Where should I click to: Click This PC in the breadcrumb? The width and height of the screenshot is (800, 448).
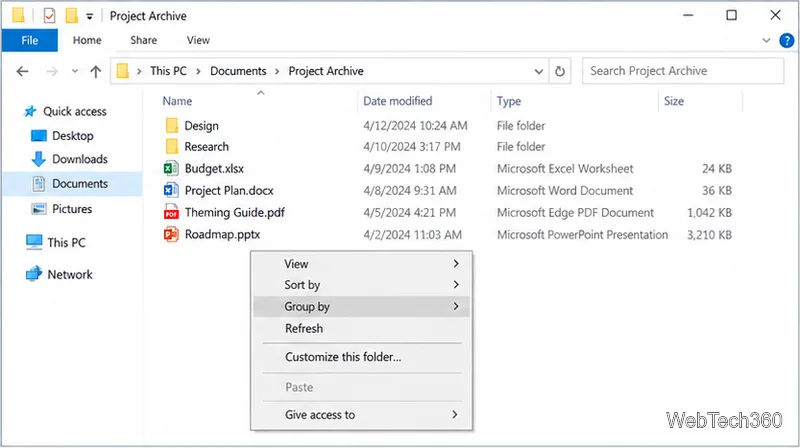coord(168,71)
